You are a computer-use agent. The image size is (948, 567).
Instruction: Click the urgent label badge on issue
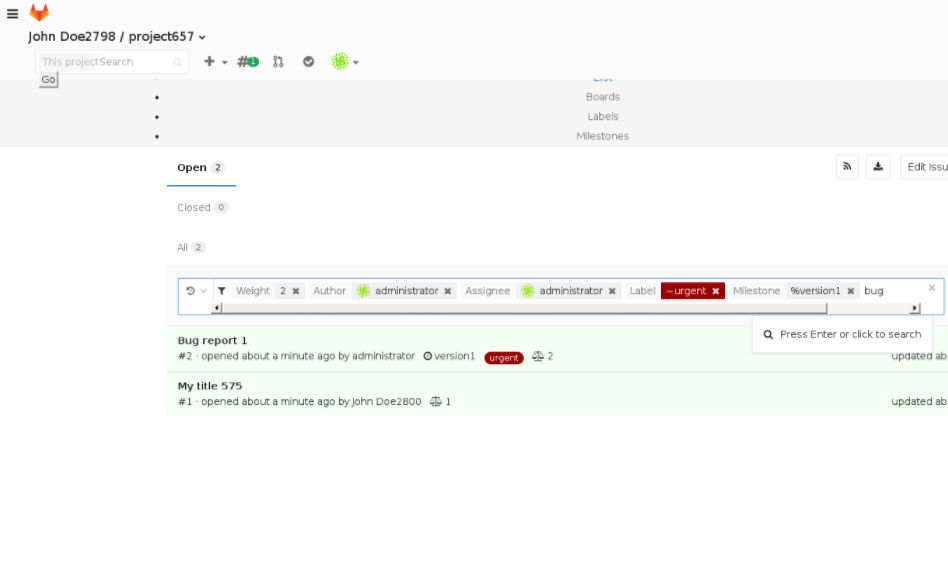click(504, 357)
